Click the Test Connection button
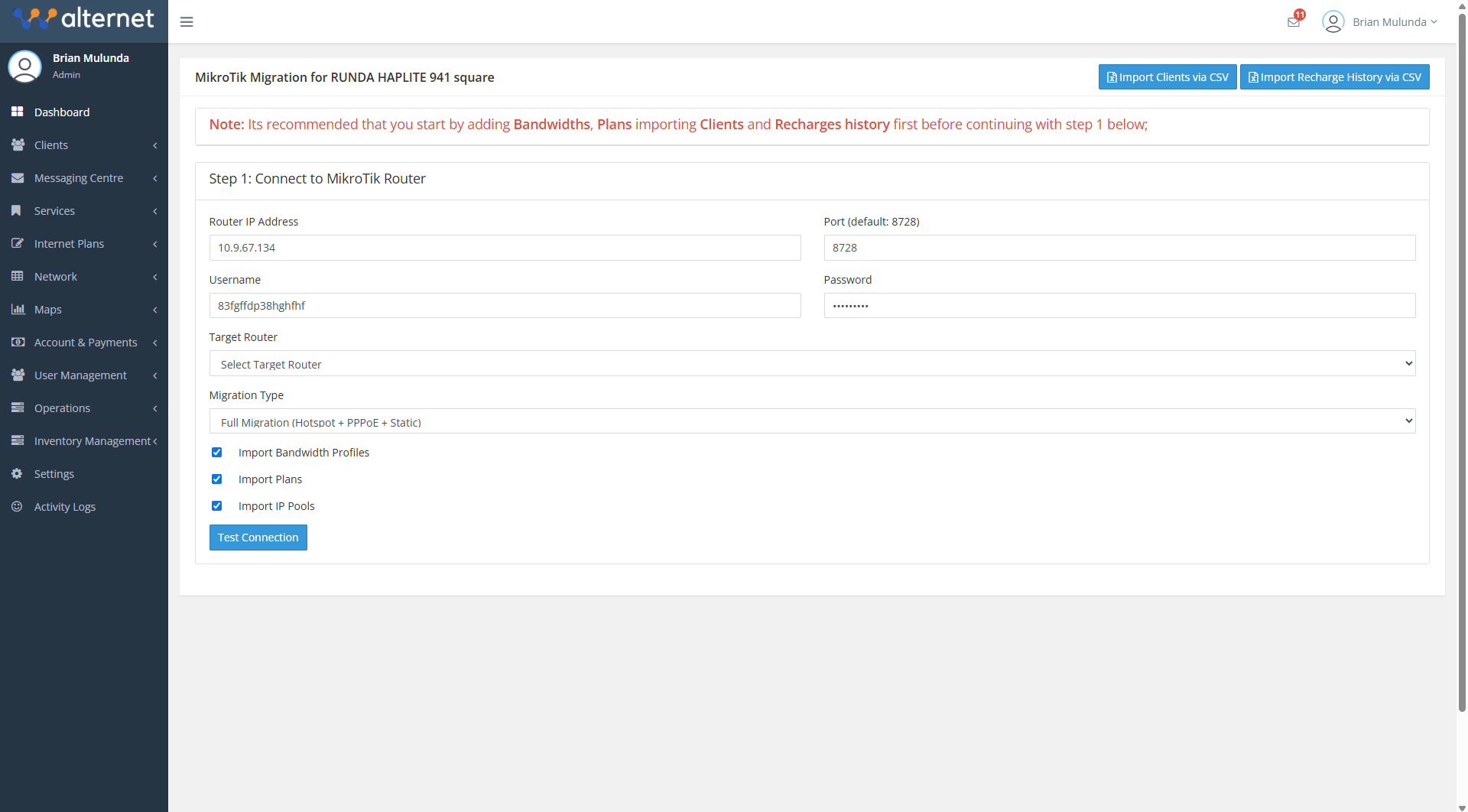 pos(258,537)
